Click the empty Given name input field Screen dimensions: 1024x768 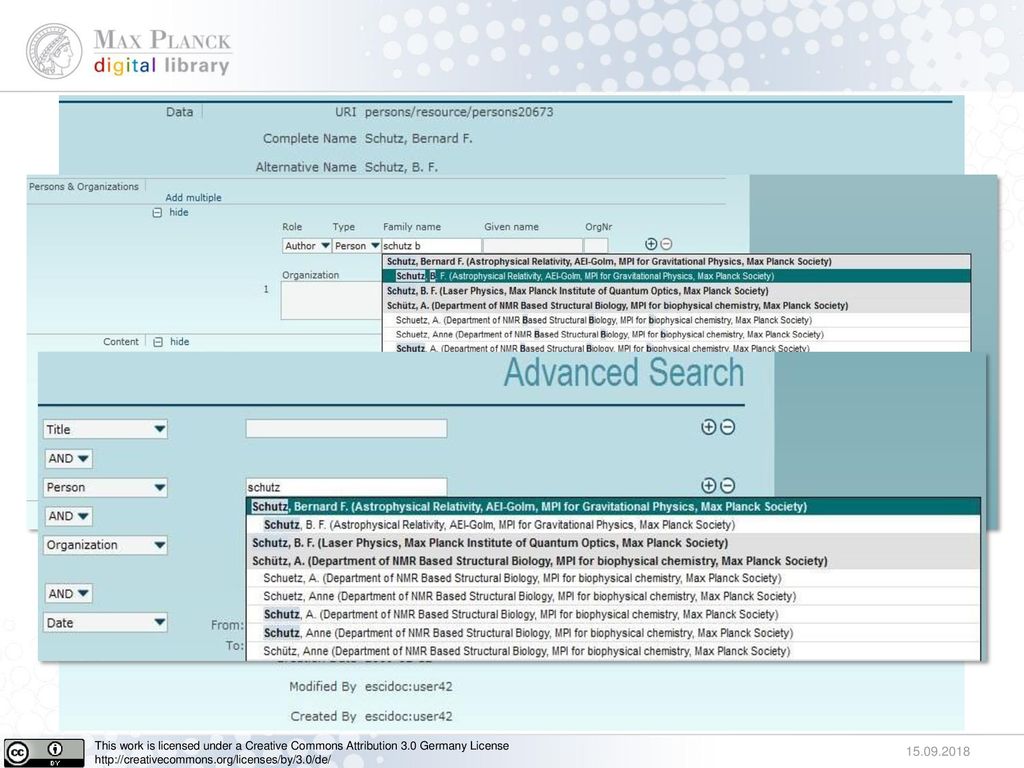pos(532,246)
